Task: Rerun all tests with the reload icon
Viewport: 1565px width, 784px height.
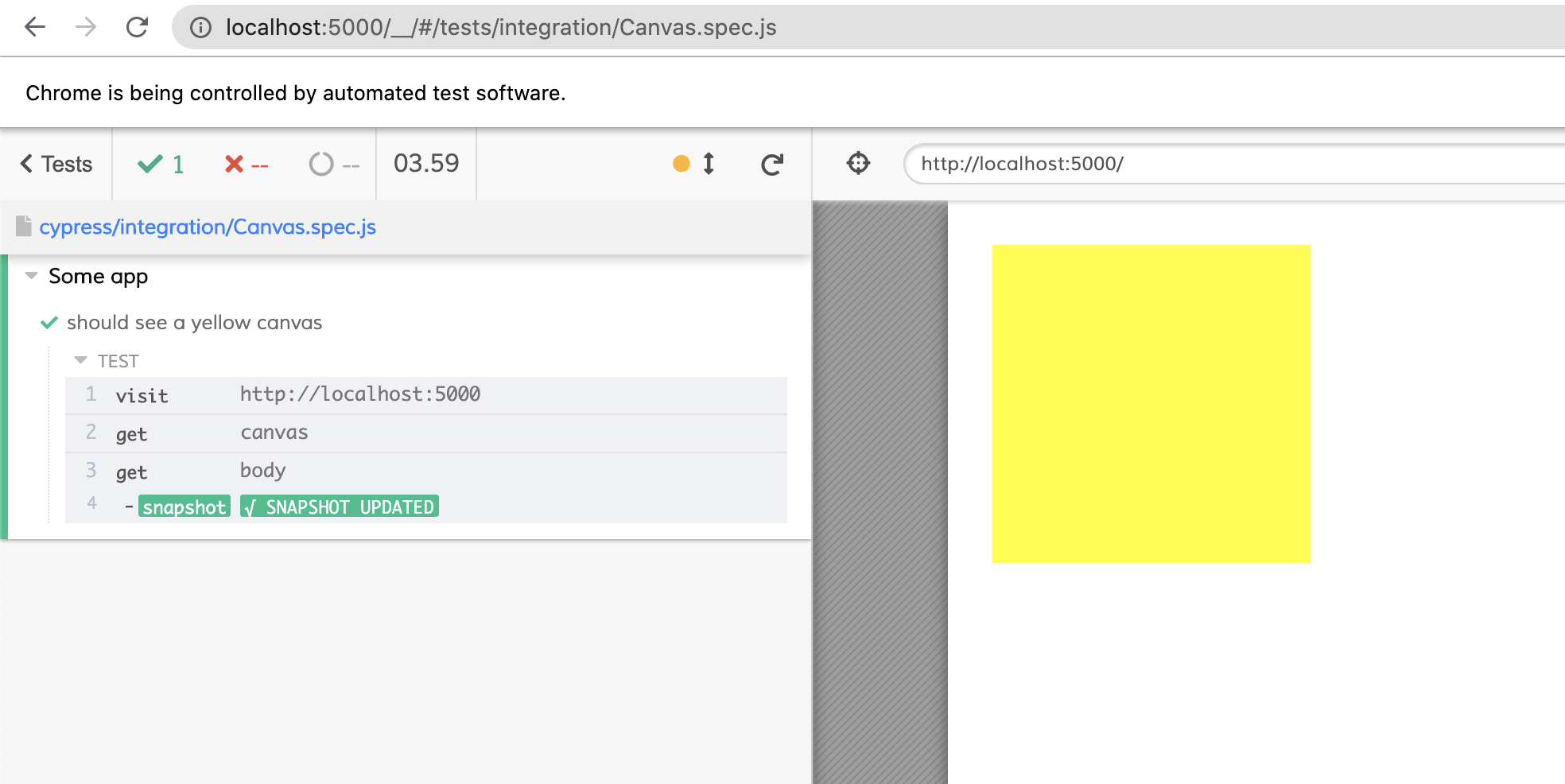Action: click(772, 165)
